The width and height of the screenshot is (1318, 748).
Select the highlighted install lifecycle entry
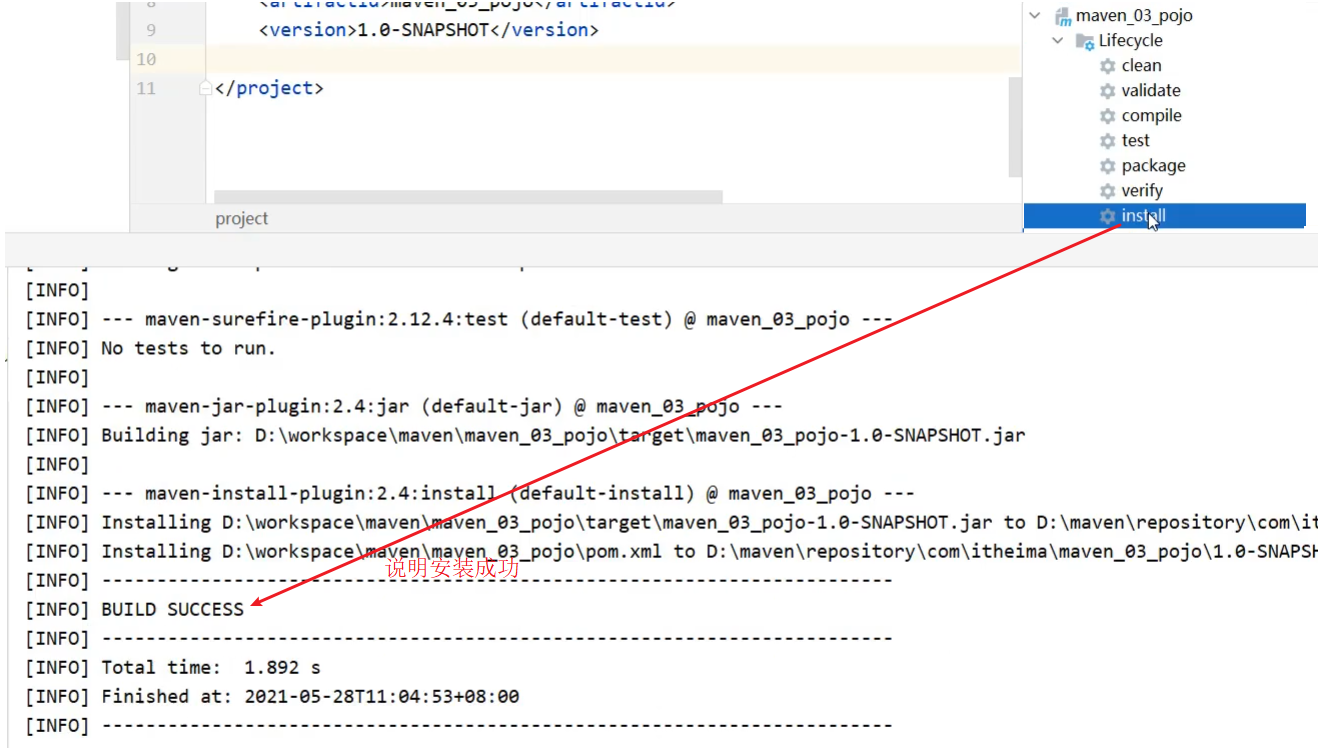1143,216
